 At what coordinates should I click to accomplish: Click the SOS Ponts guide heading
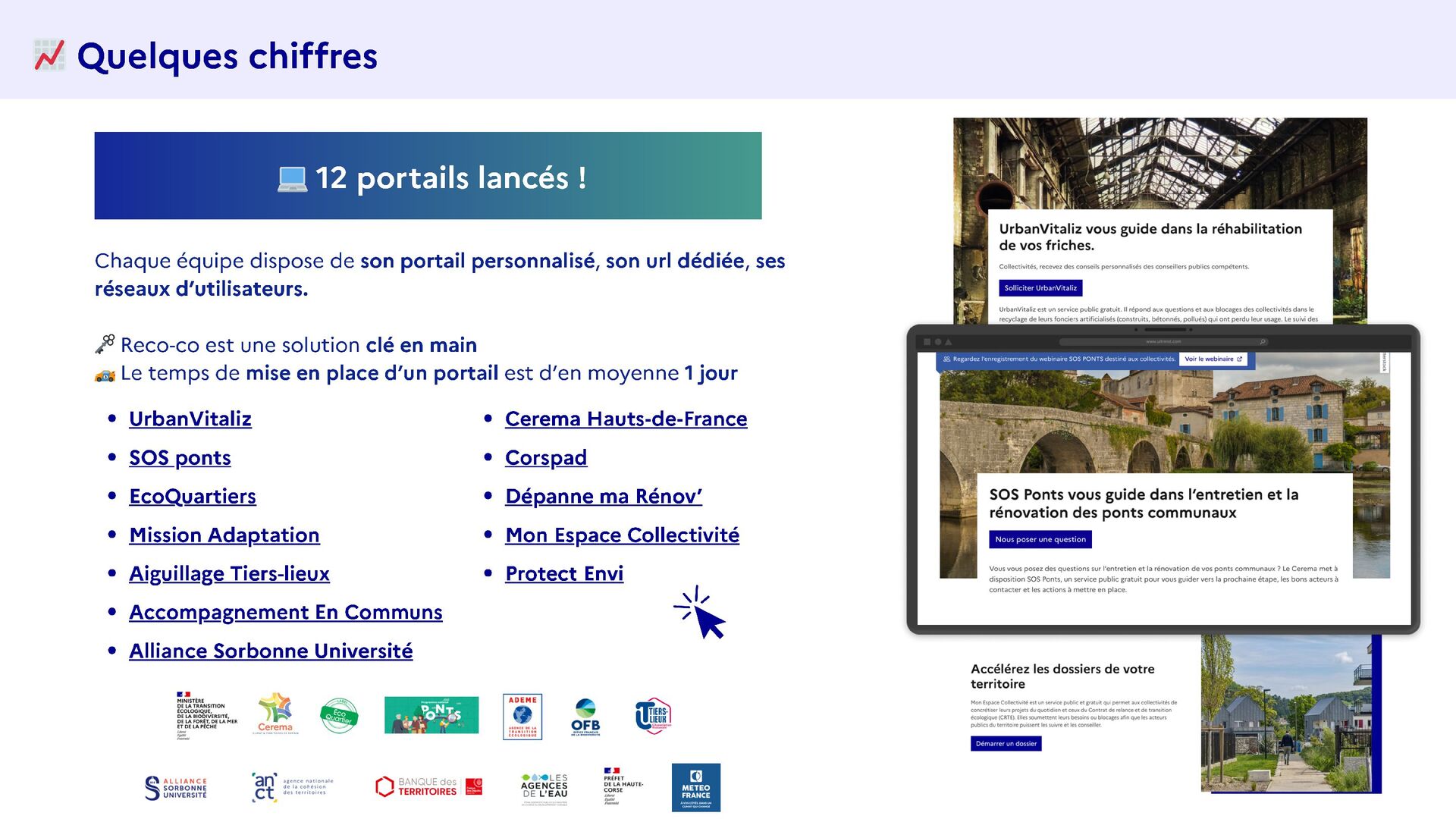click(x=1144, y=504)
